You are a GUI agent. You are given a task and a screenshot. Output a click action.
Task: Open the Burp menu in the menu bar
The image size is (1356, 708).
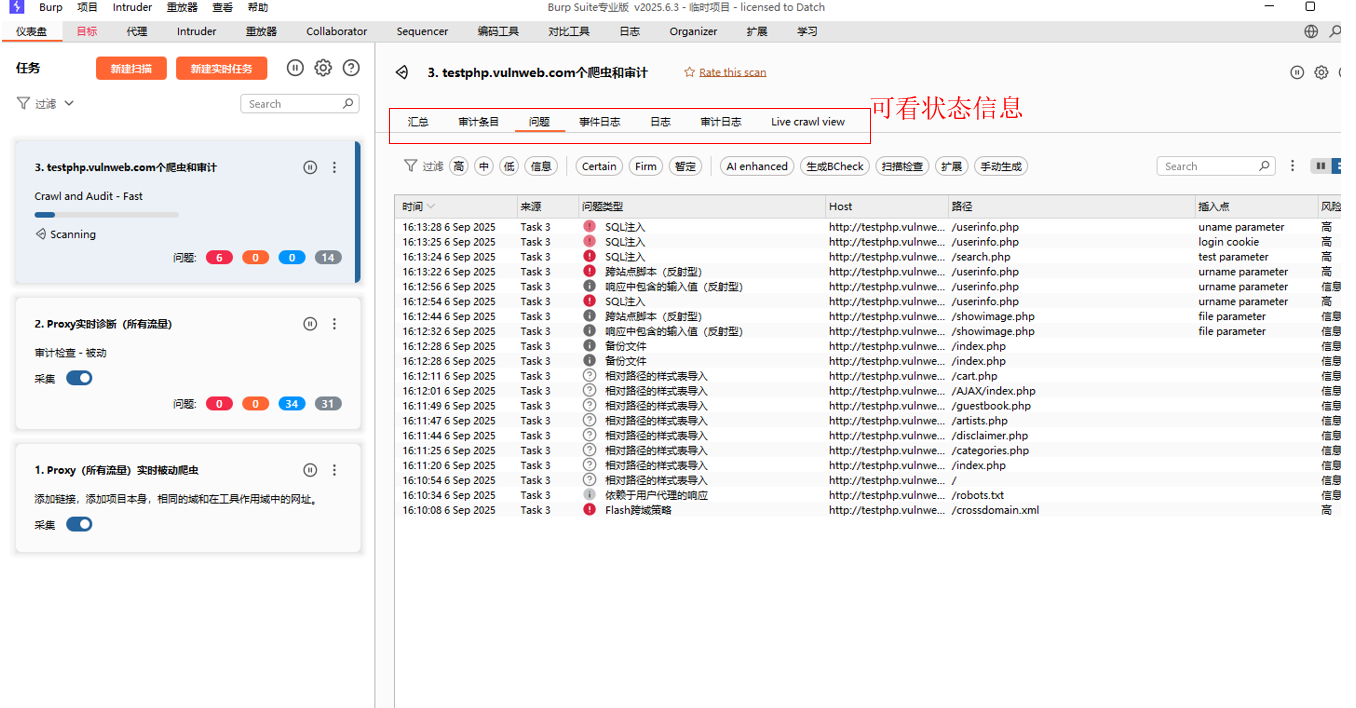pos(50,7)
